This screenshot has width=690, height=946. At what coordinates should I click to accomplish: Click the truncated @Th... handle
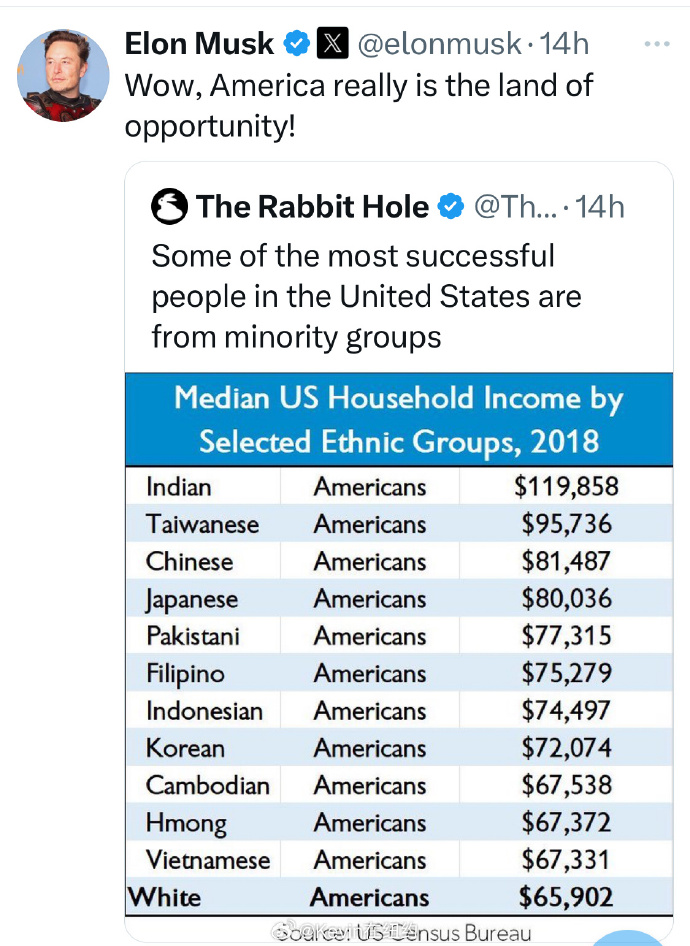pos(516,206)
